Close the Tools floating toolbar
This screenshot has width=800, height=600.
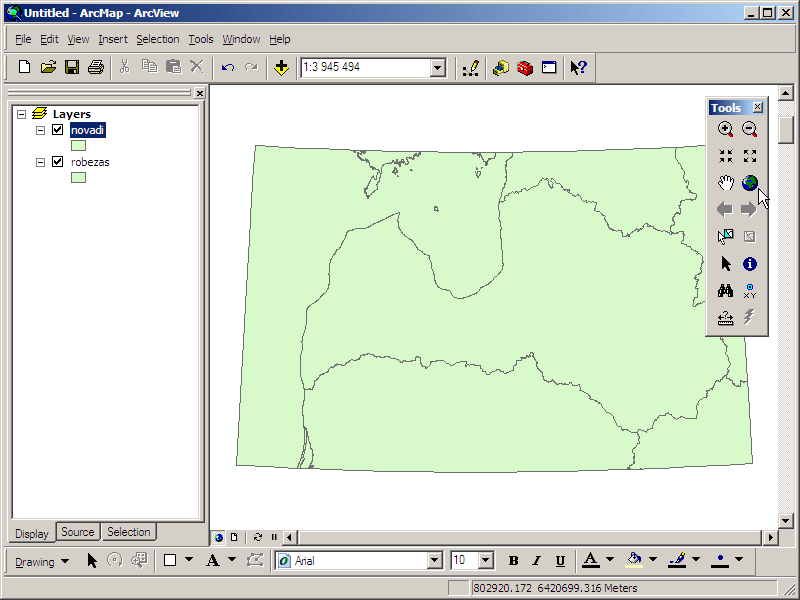[758, 107]
